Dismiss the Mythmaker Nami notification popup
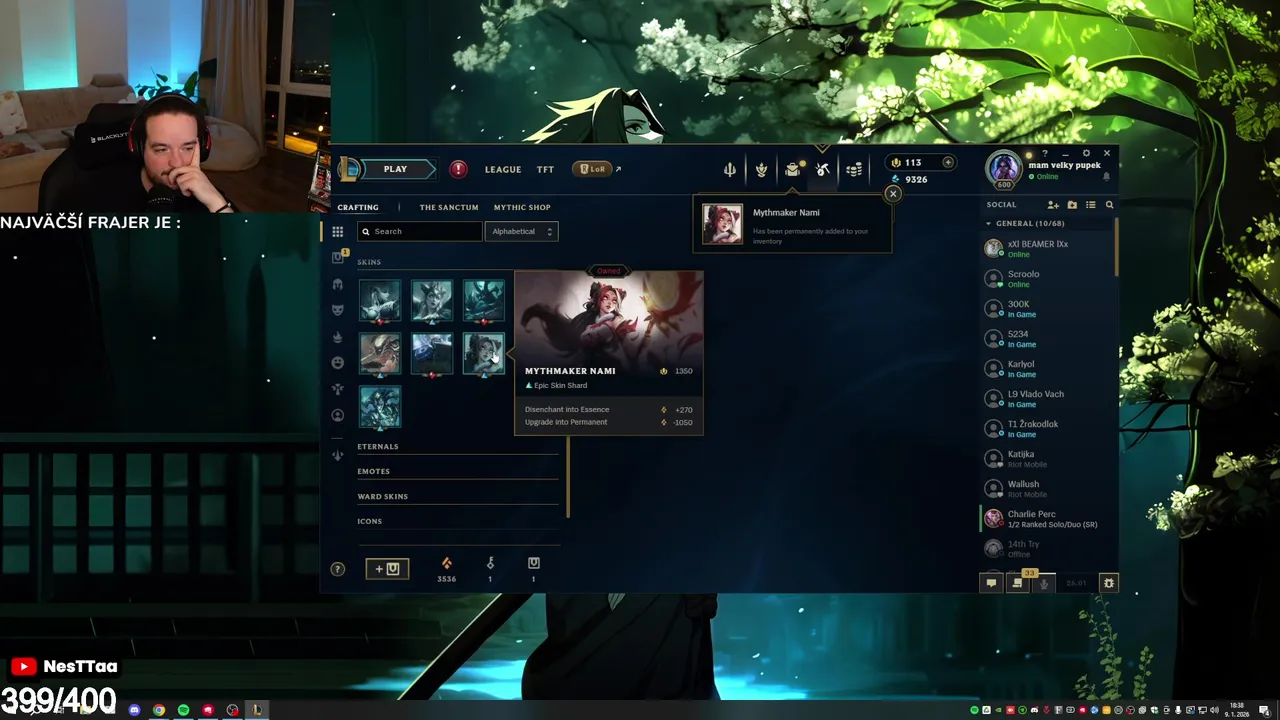Screen dimensions: 1280x720 click(893, 194)
